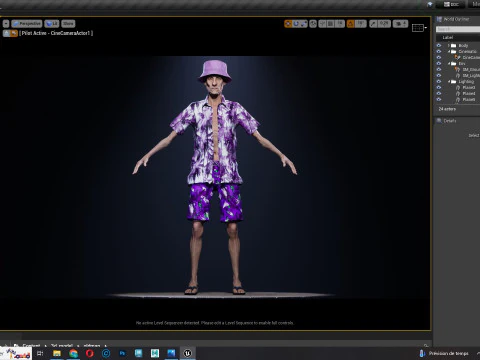
Task: Open Google Chrome from the taskbar
Action: coord(73,353)
